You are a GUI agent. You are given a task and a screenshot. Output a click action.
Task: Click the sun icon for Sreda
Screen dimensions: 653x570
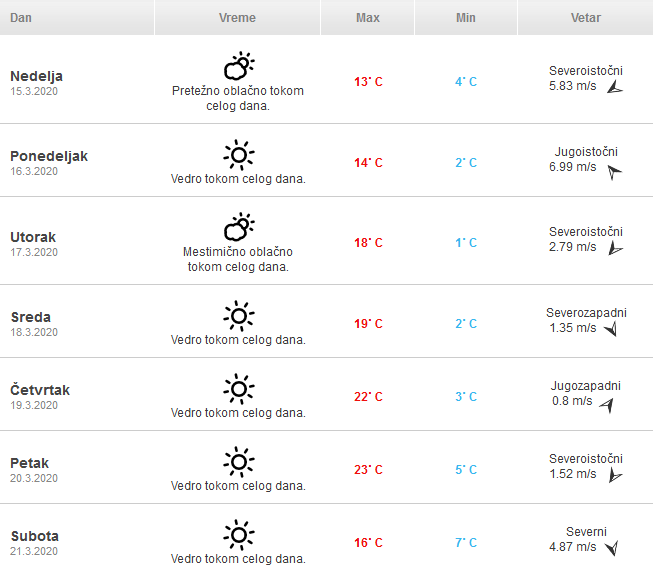238,316
